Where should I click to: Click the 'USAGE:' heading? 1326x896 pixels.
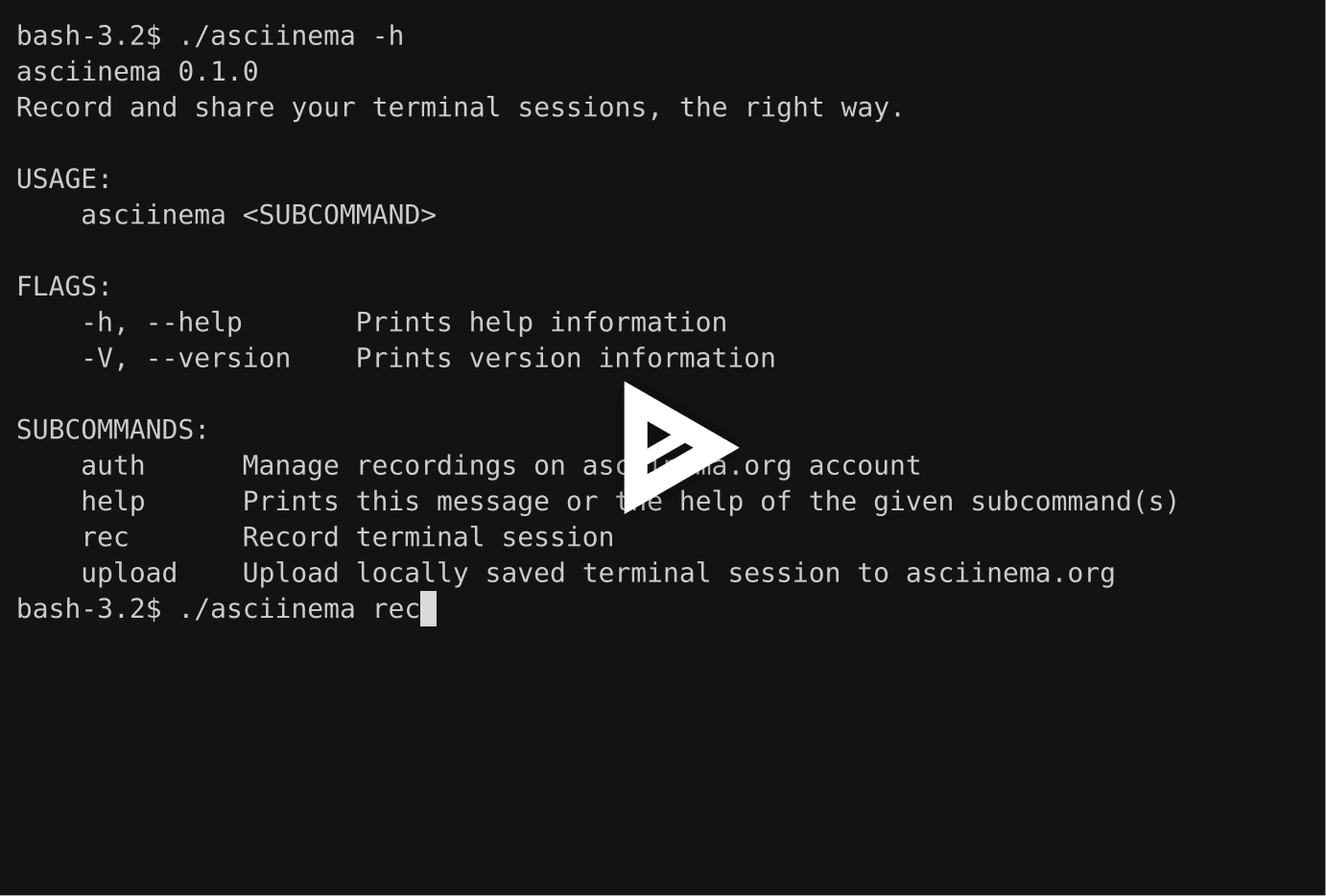coord(64,179)
